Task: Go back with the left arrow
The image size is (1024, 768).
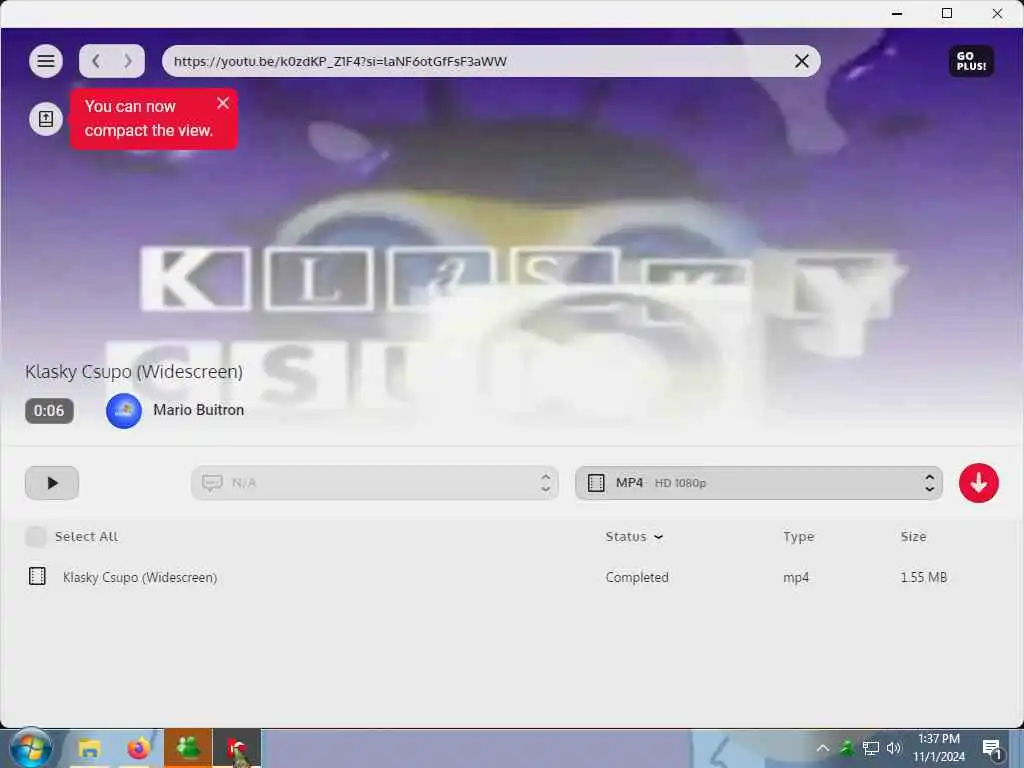Action: click(96, 61)
